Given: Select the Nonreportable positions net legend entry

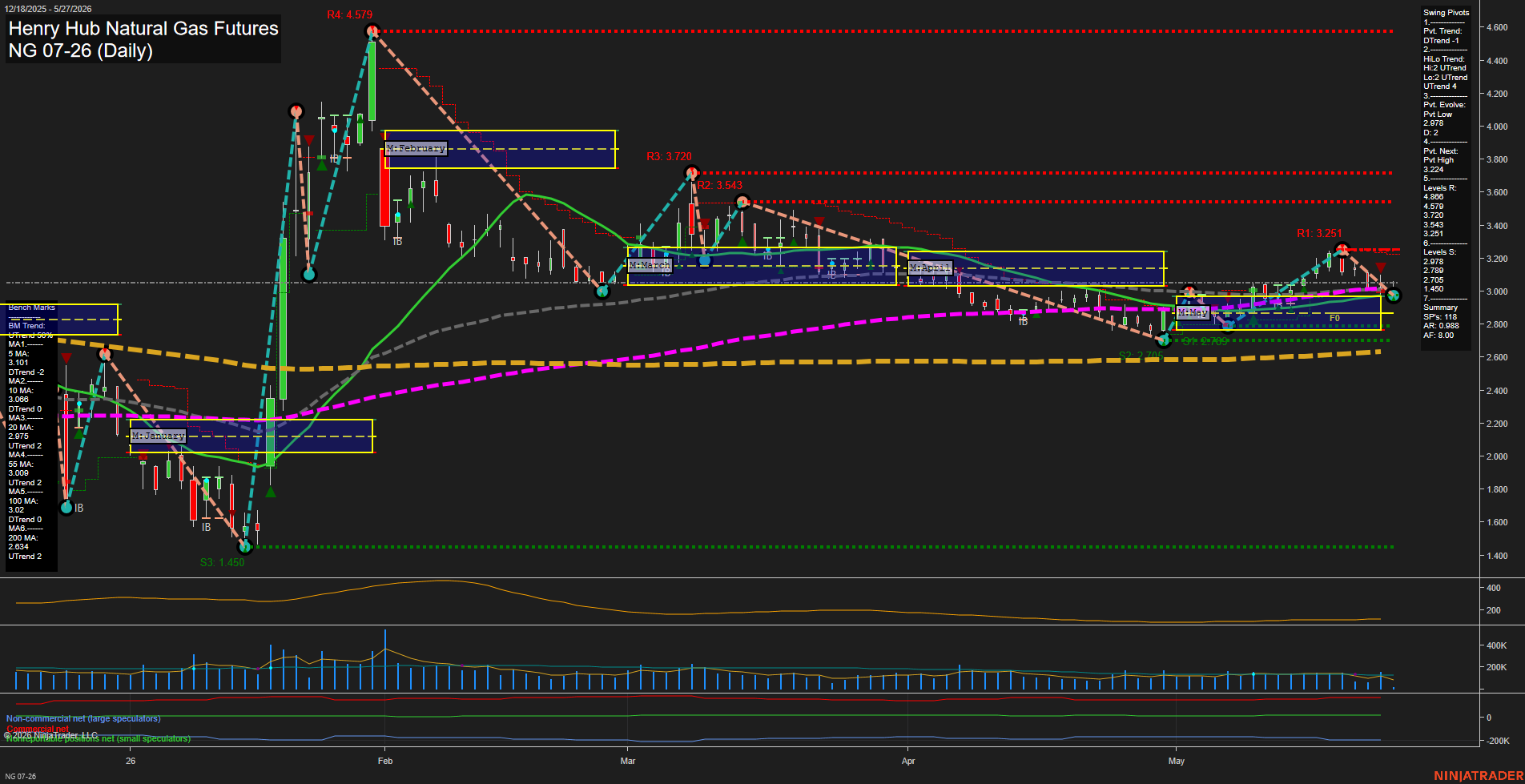Looking at the screenshot, I should pos(99,738).
